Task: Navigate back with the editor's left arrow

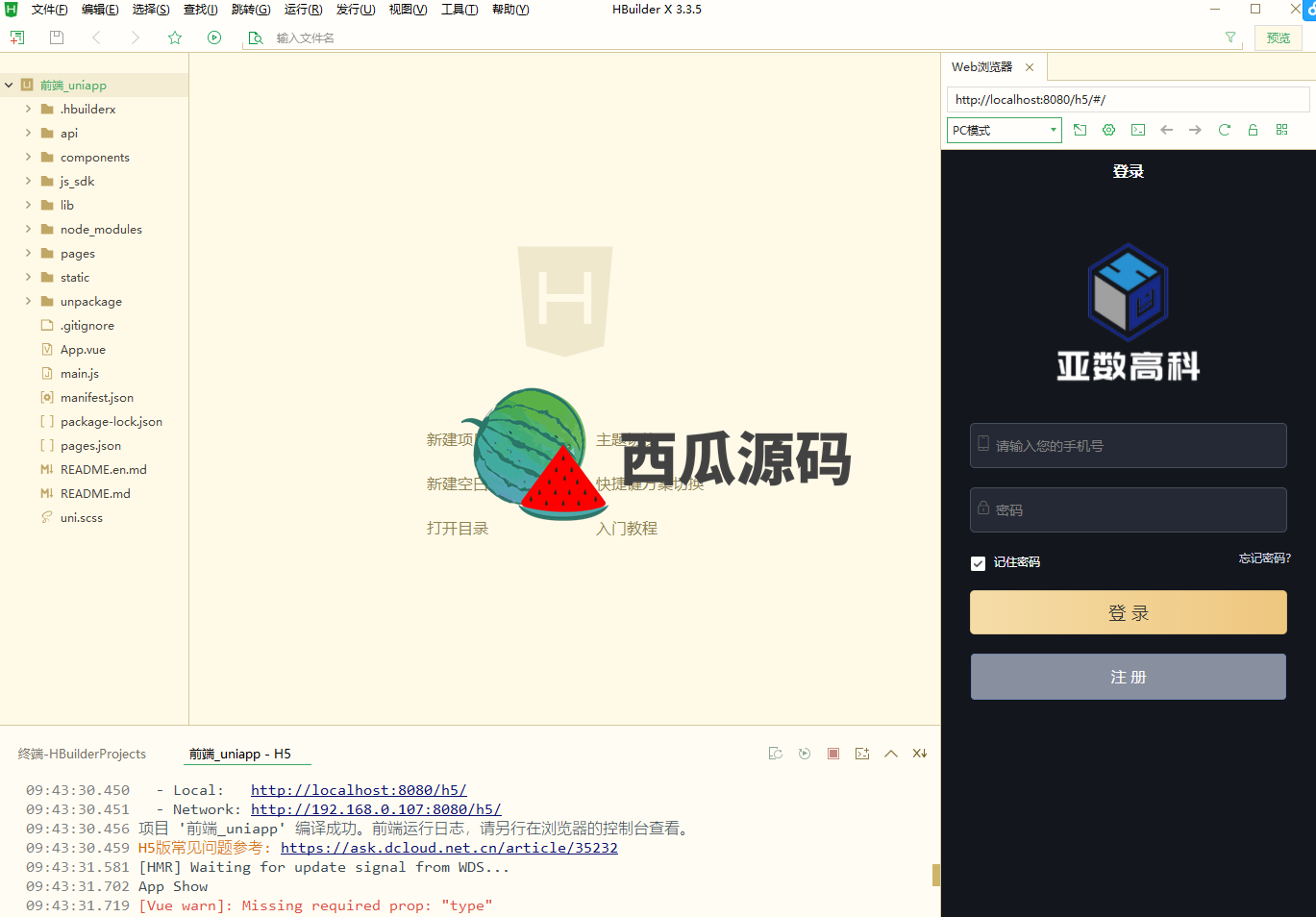Action: (x=96, y=37)
